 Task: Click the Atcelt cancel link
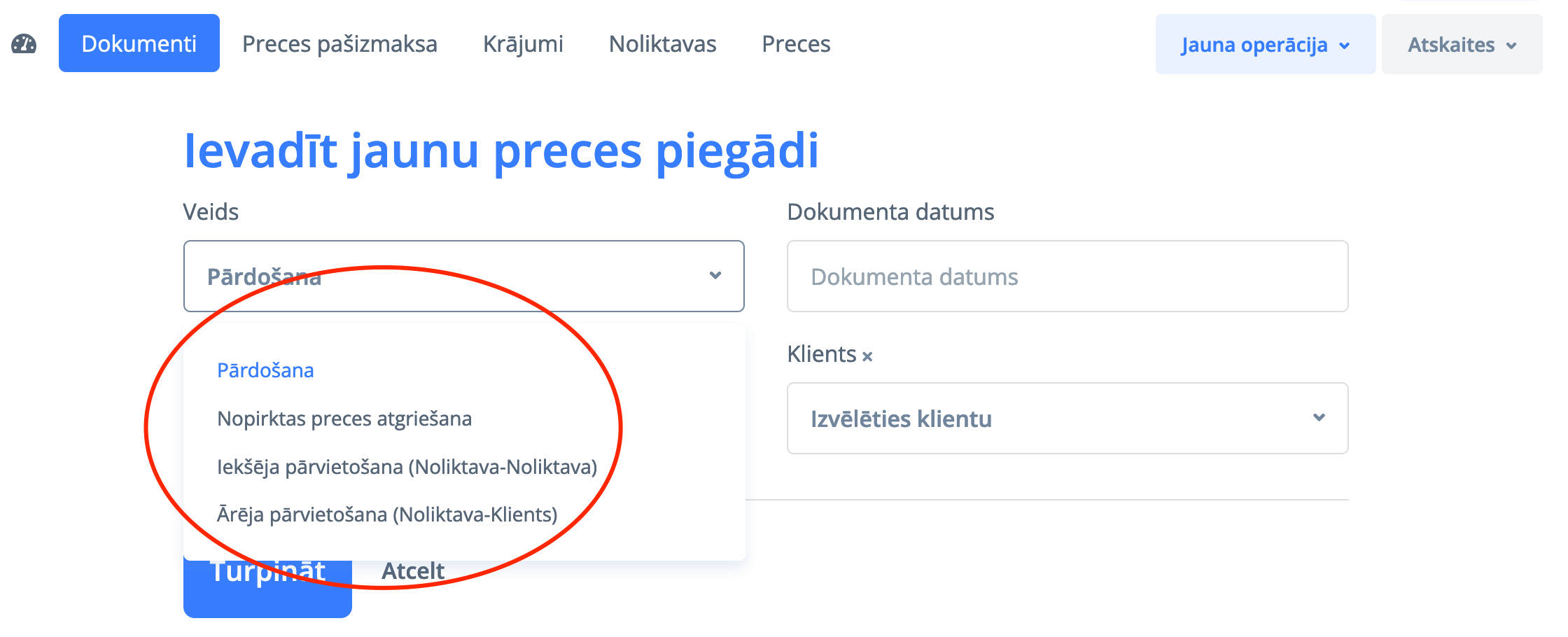pyautogui.click(x=413, y=571)
